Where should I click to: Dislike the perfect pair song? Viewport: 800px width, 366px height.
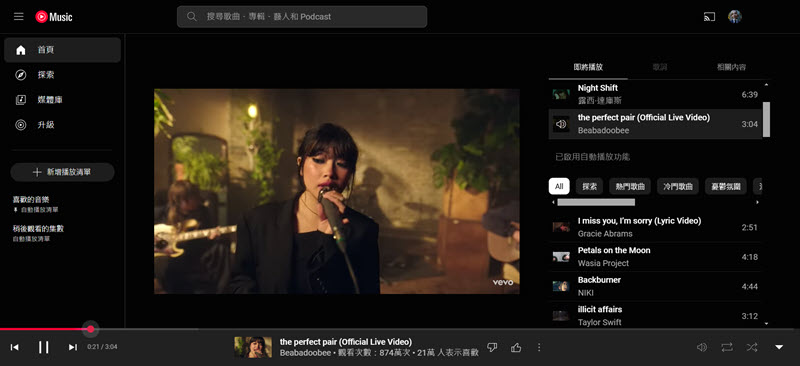pyautogui.click(x=492, y=347)
